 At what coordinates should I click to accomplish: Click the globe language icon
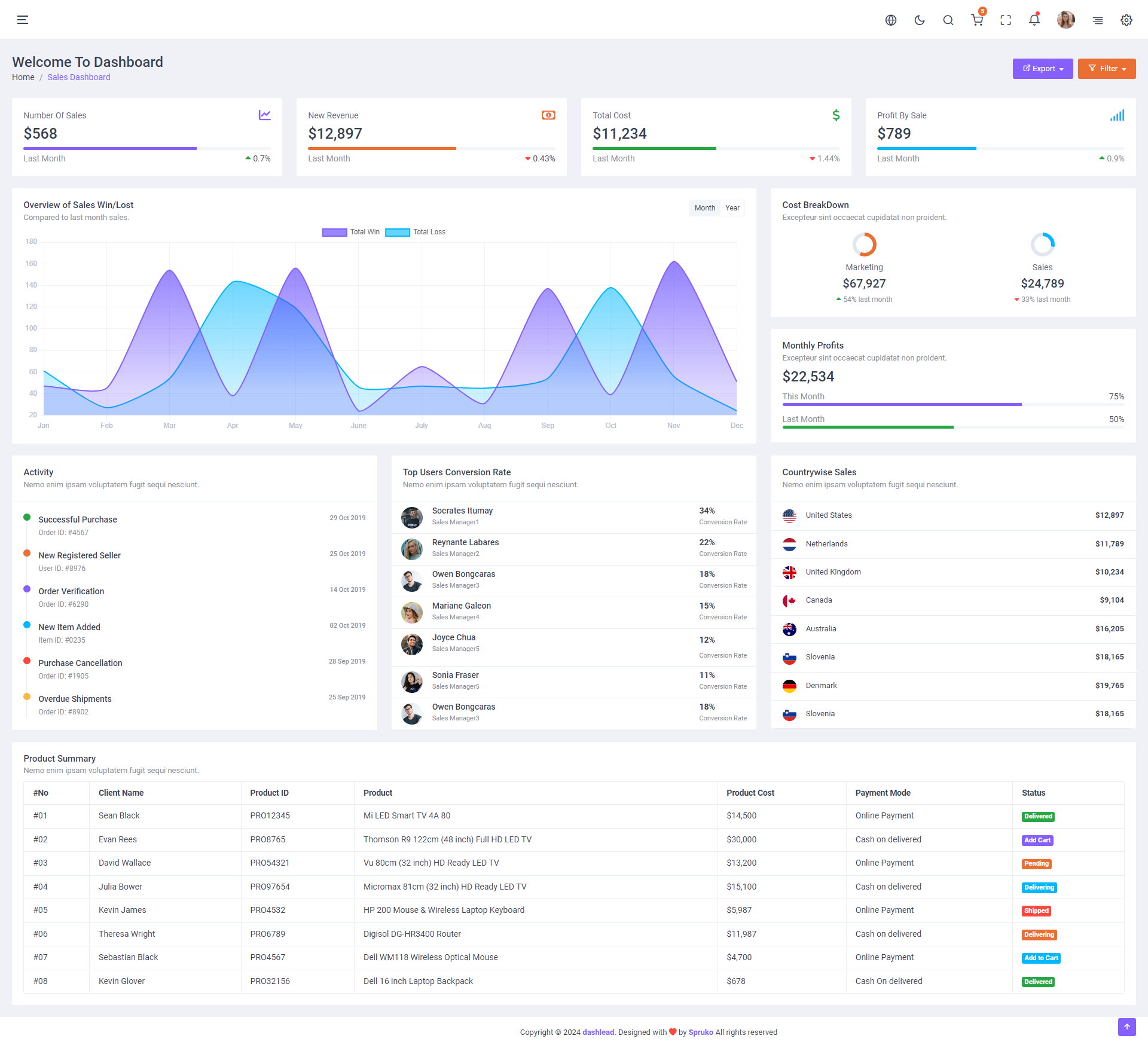click(x=891, y=20)
